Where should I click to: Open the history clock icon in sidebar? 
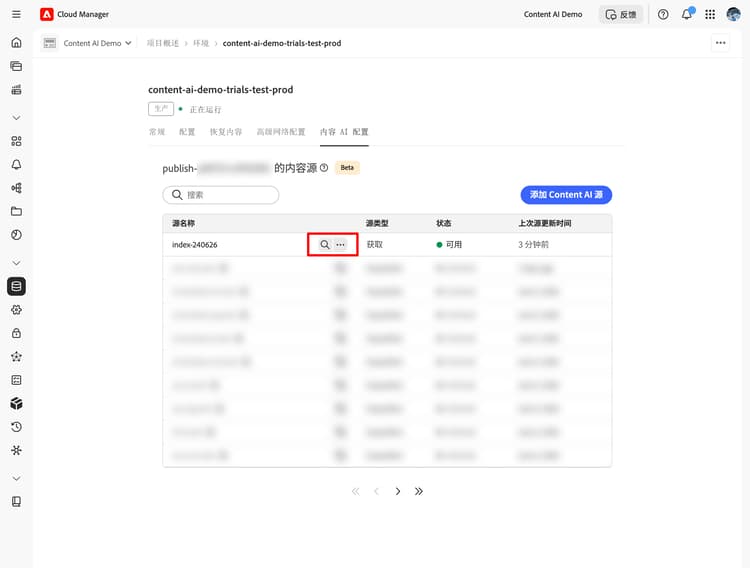click(x=16, y=427)
